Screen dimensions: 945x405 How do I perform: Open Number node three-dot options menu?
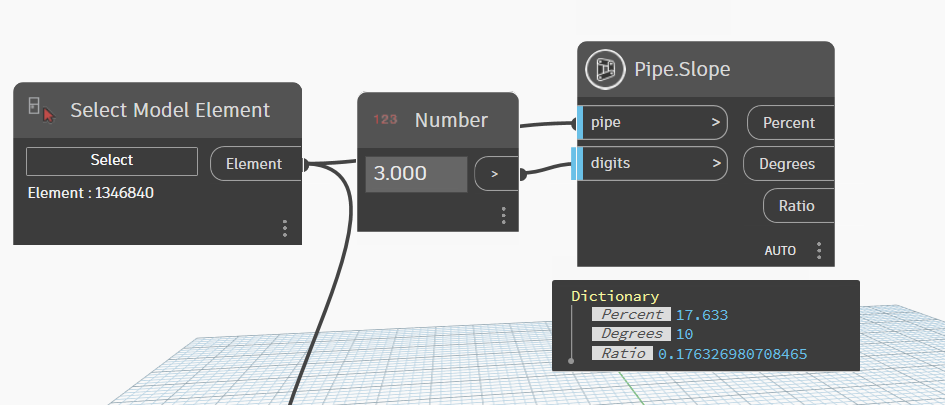(503, 215)
